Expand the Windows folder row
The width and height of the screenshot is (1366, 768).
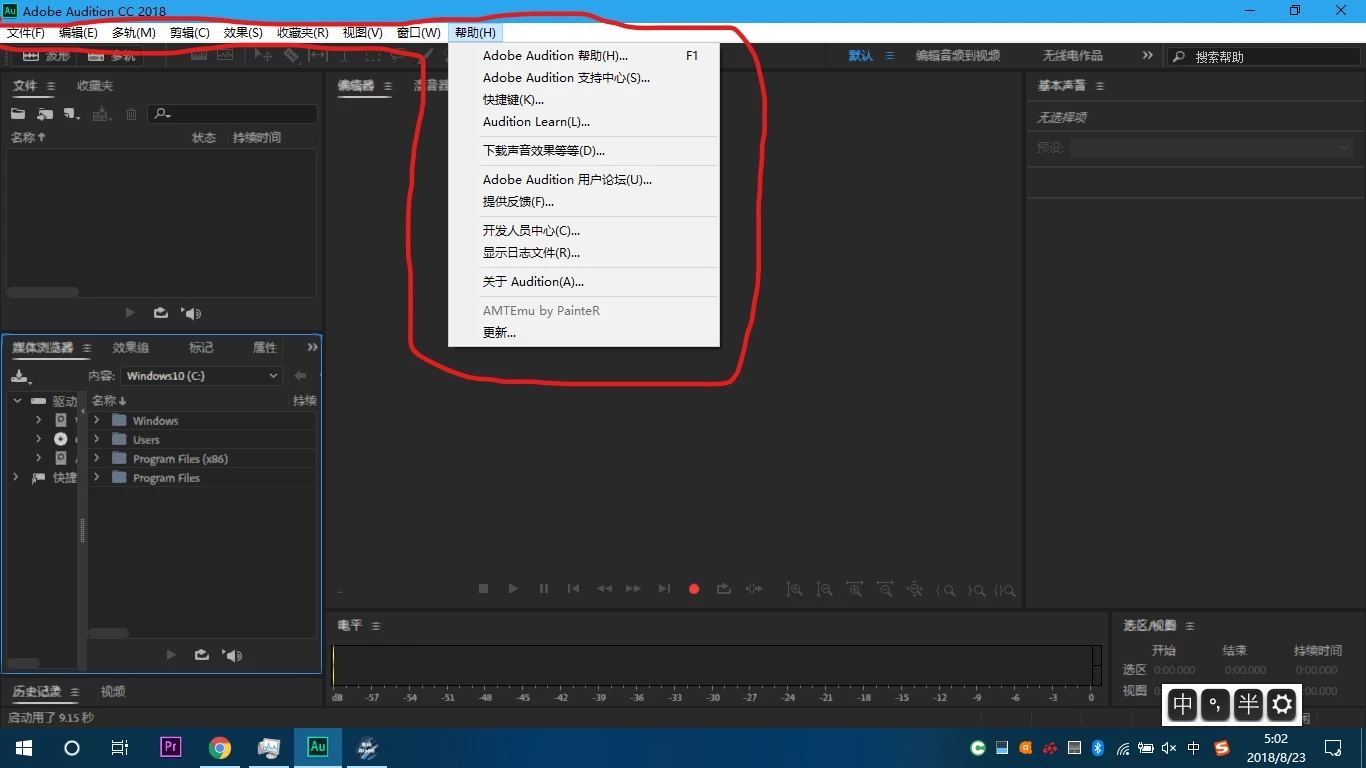click(x=97, y=420)
